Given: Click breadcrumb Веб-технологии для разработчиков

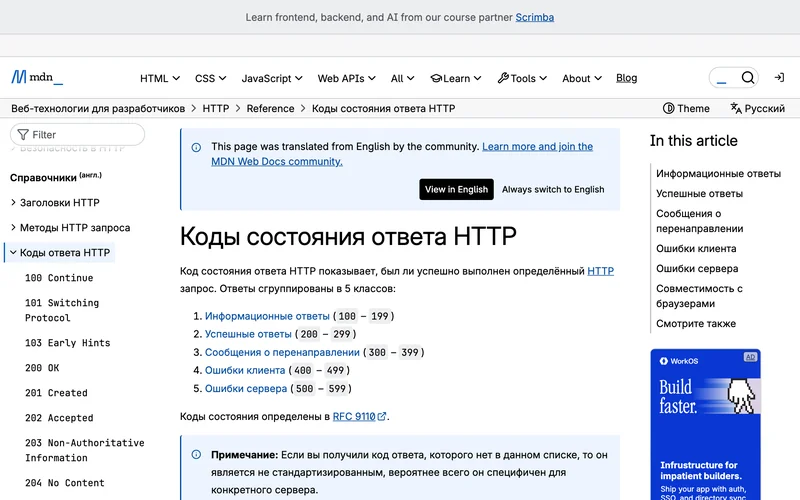Looking at the screenshot, I should click(x=98, y=108).
